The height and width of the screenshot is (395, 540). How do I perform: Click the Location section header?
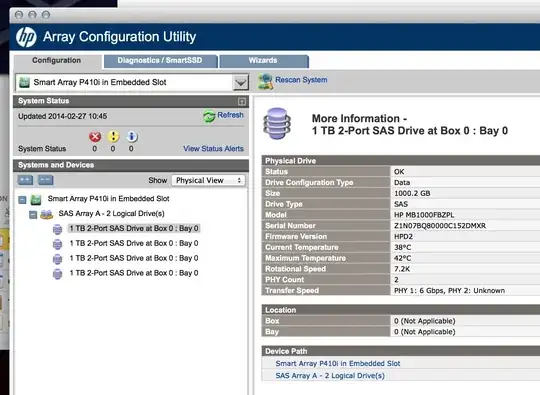(x=401, y=310)
